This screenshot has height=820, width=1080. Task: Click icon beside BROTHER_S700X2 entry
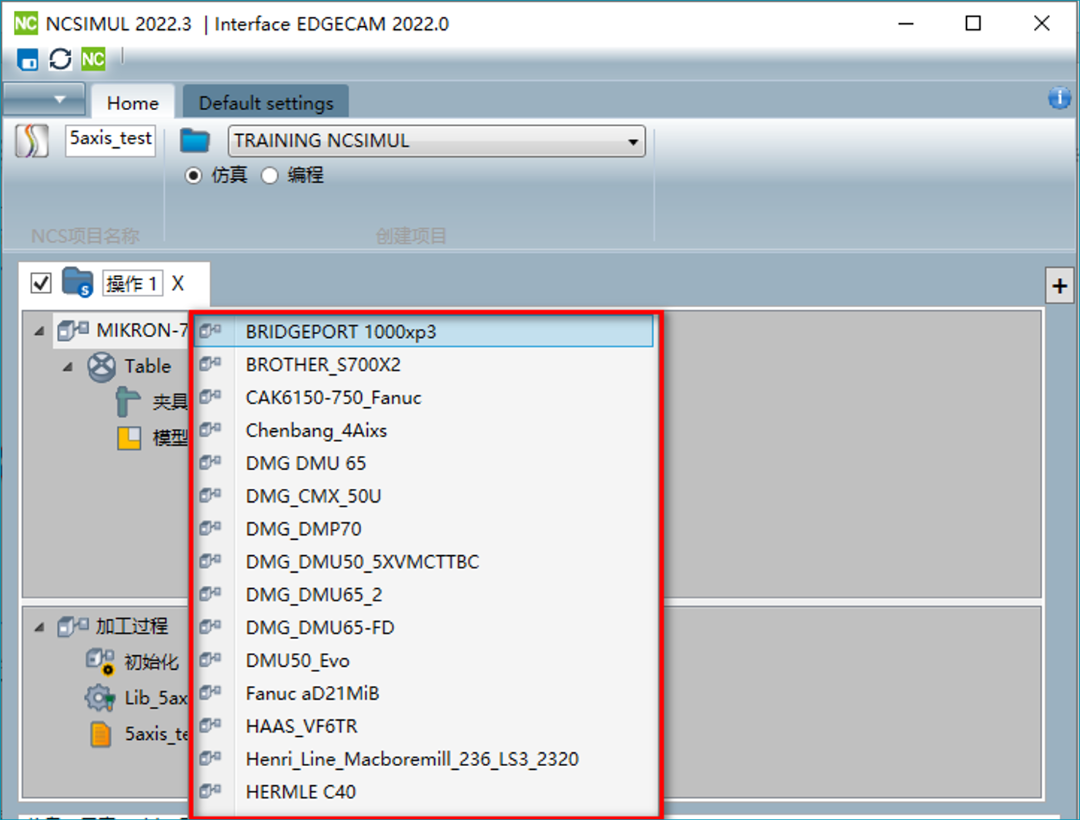pos(210,364)
